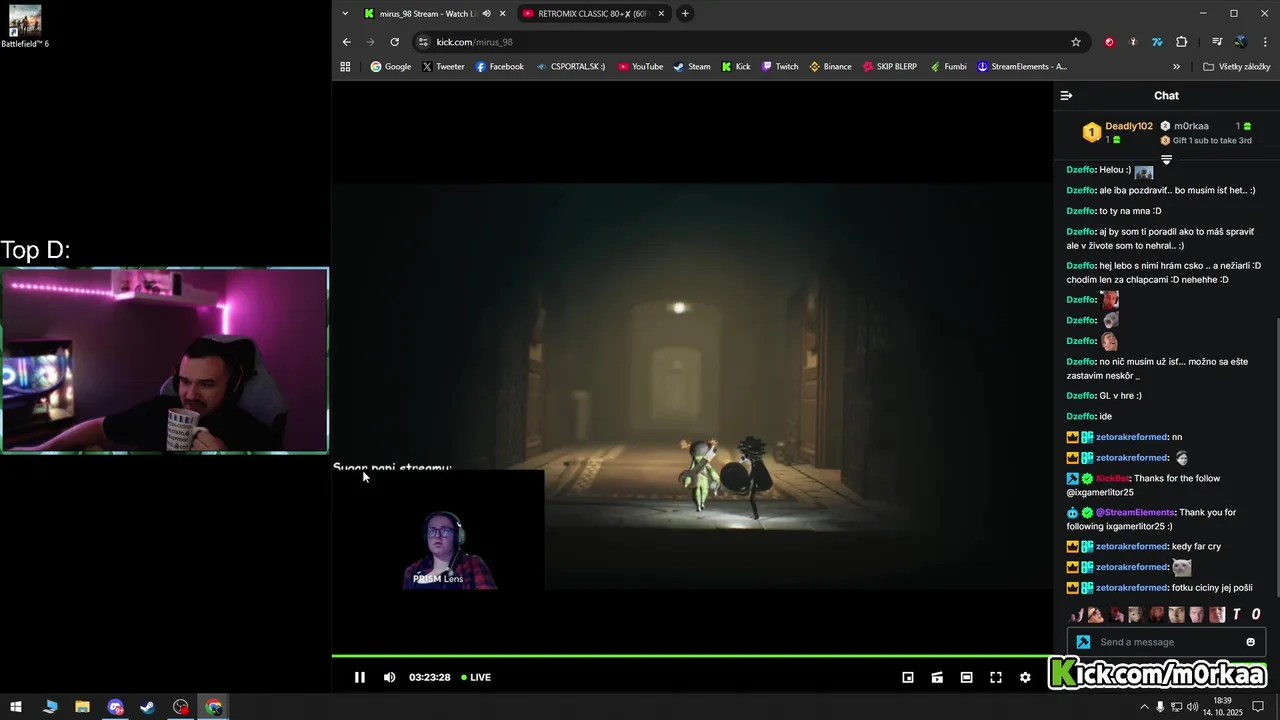Expand hidden bookmarks chevron

pyautogui.click(x=1176, y=67)
